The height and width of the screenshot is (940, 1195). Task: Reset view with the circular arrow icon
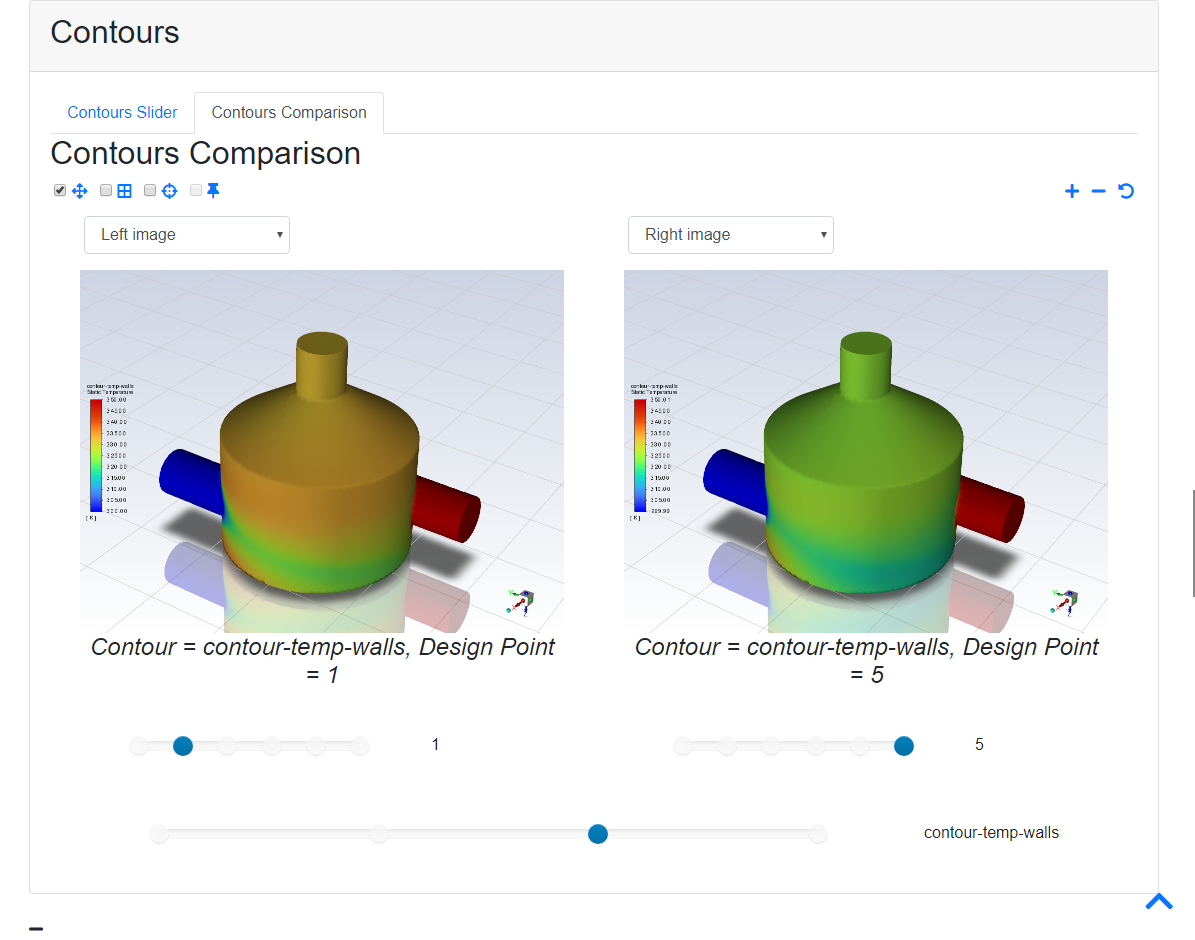tap(1126, 191)
